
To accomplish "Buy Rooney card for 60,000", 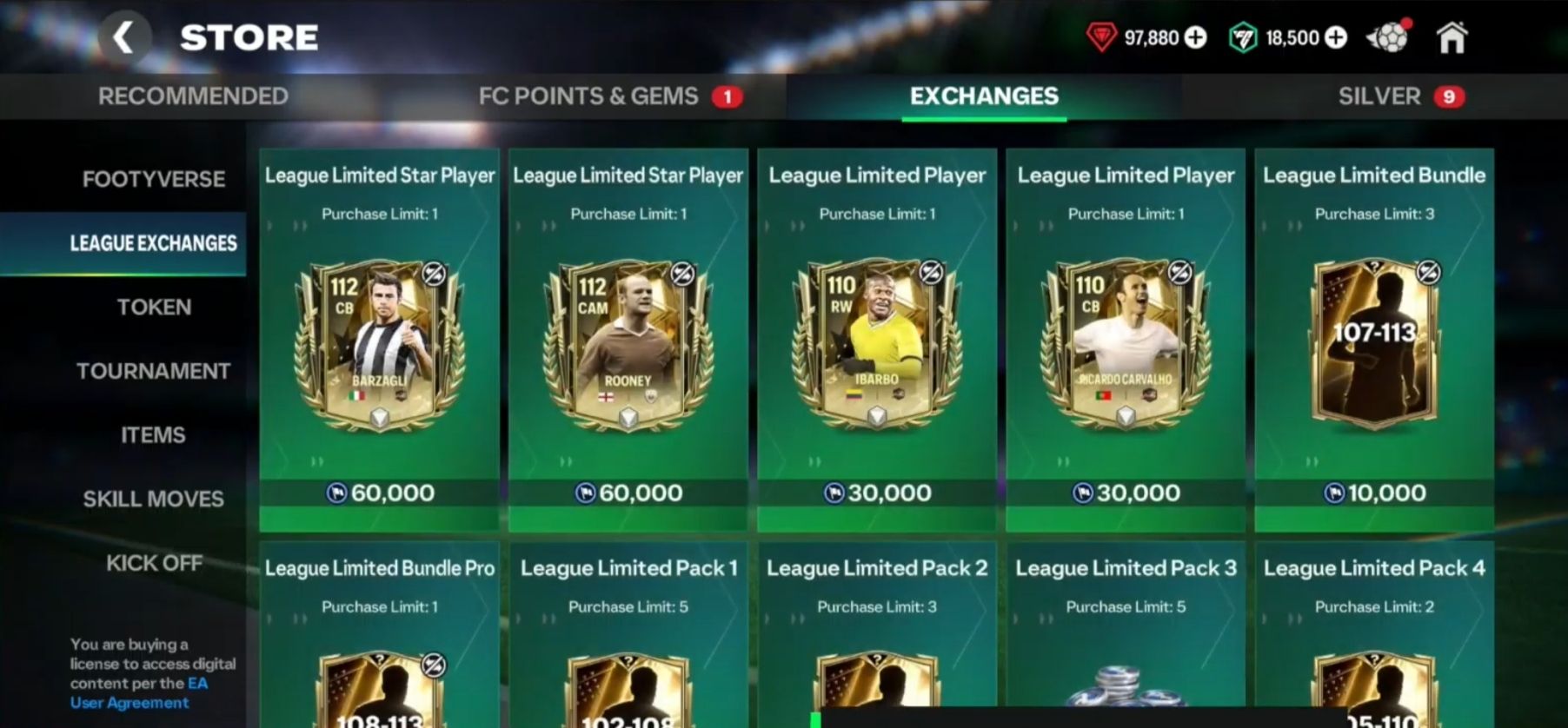I will click(x=628, y=493).
